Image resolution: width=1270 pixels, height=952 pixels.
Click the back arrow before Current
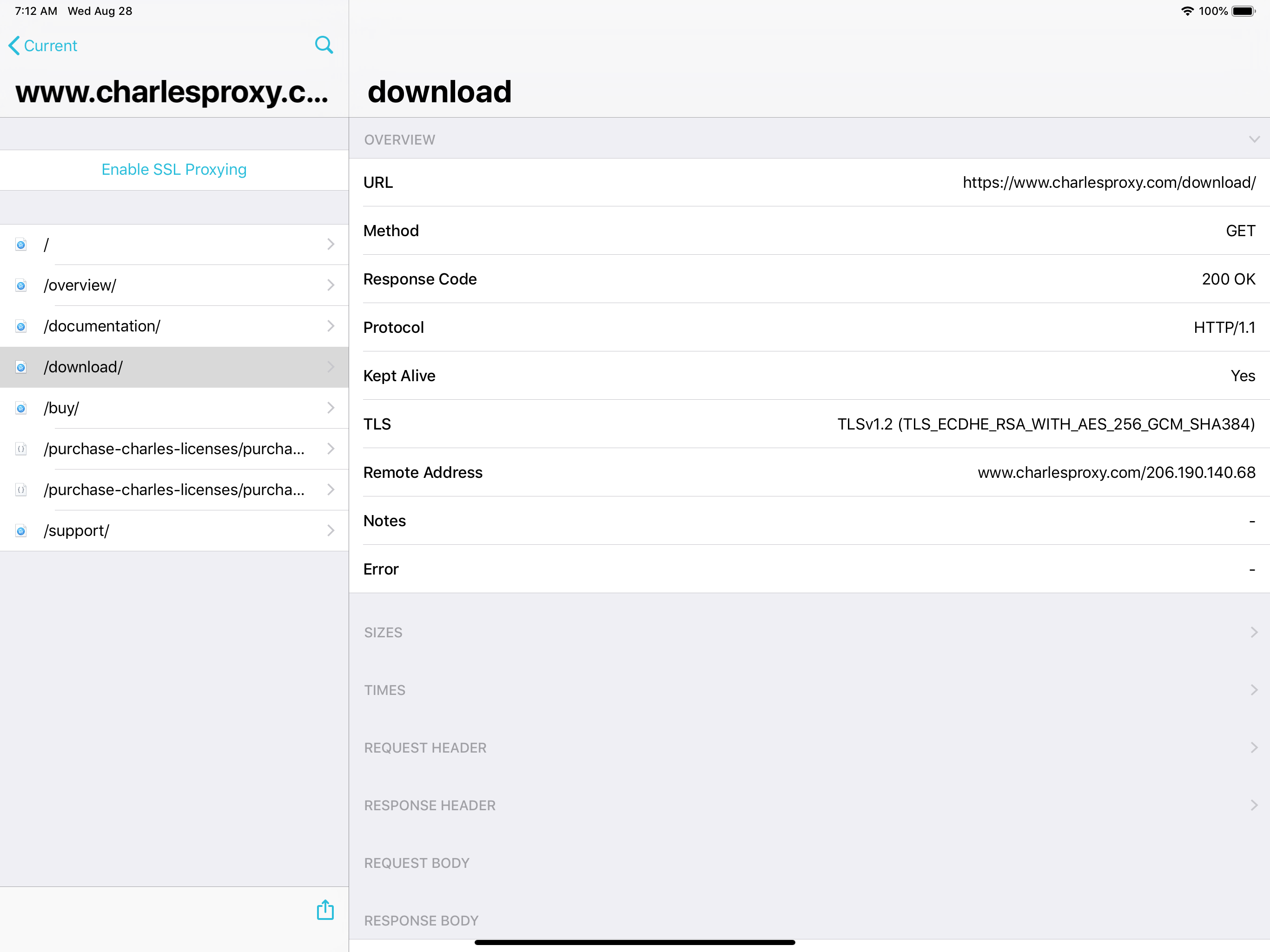coord(14,46)
